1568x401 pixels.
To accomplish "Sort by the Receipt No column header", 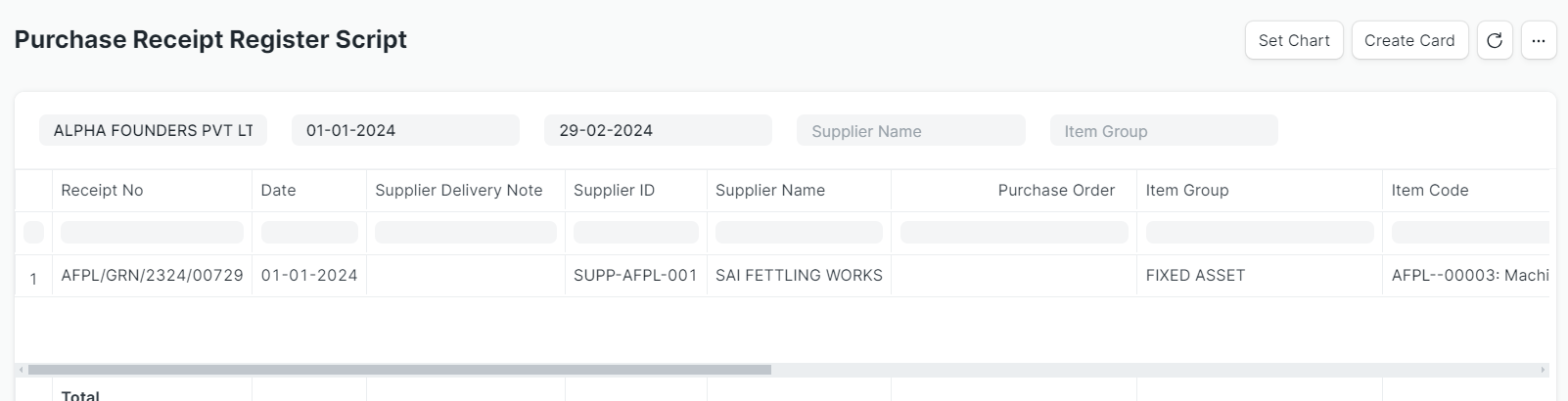I will click(x=102, y=191).
